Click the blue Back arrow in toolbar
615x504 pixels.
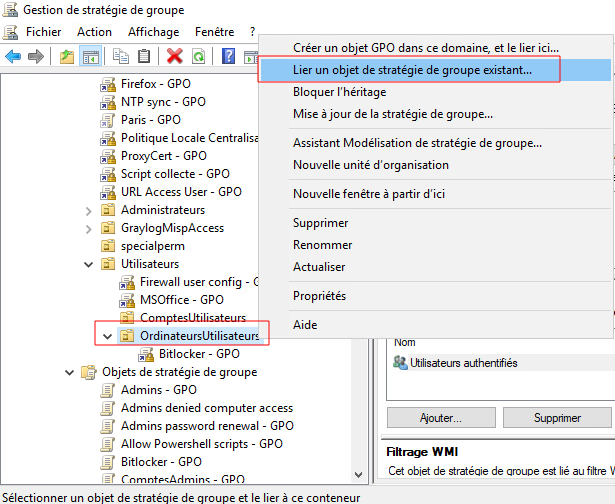tap(13, 56)
